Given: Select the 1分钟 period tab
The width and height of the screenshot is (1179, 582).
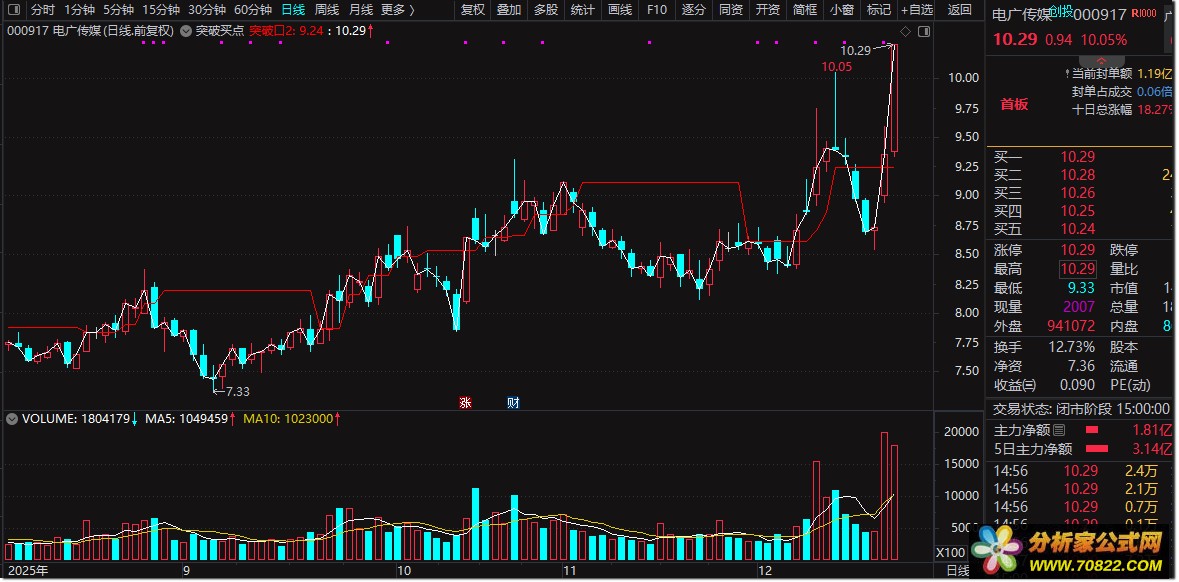Looking at the screenshot, I should (80, 10).
